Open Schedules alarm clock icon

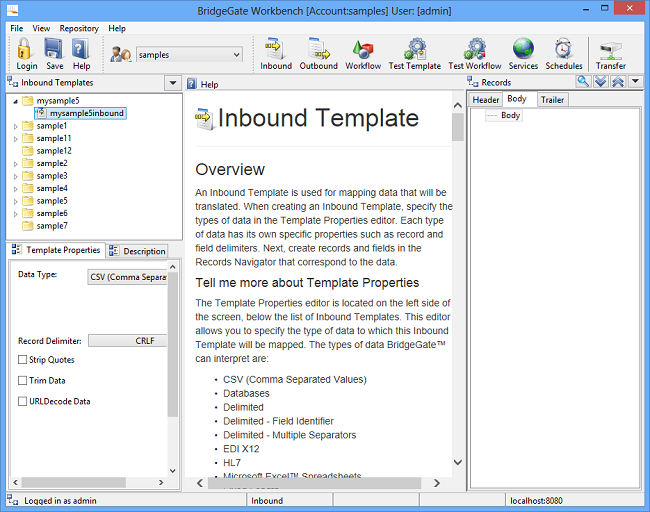click(x=563, y=49)
